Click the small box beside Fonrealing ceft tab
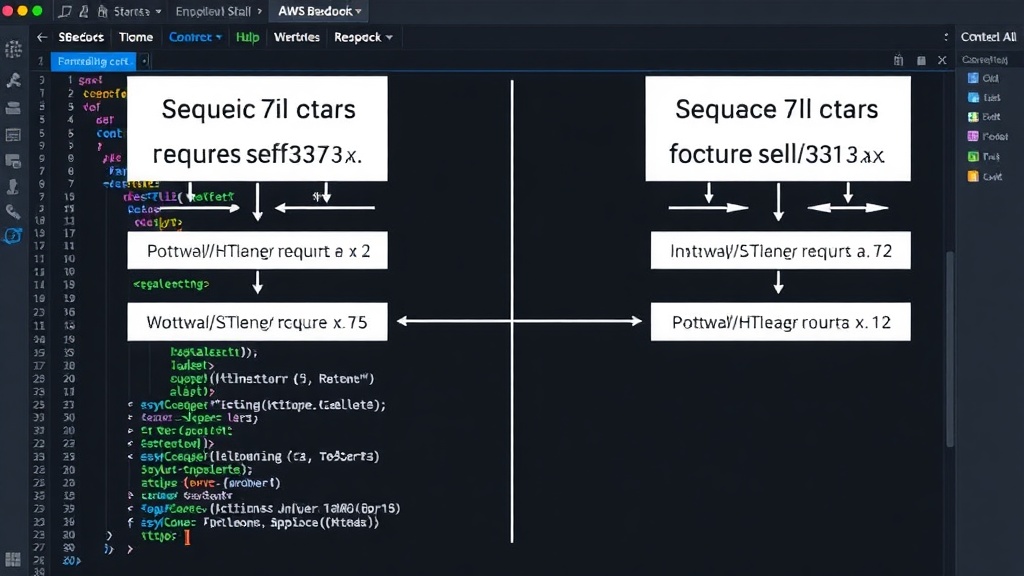 click(144, 61)
